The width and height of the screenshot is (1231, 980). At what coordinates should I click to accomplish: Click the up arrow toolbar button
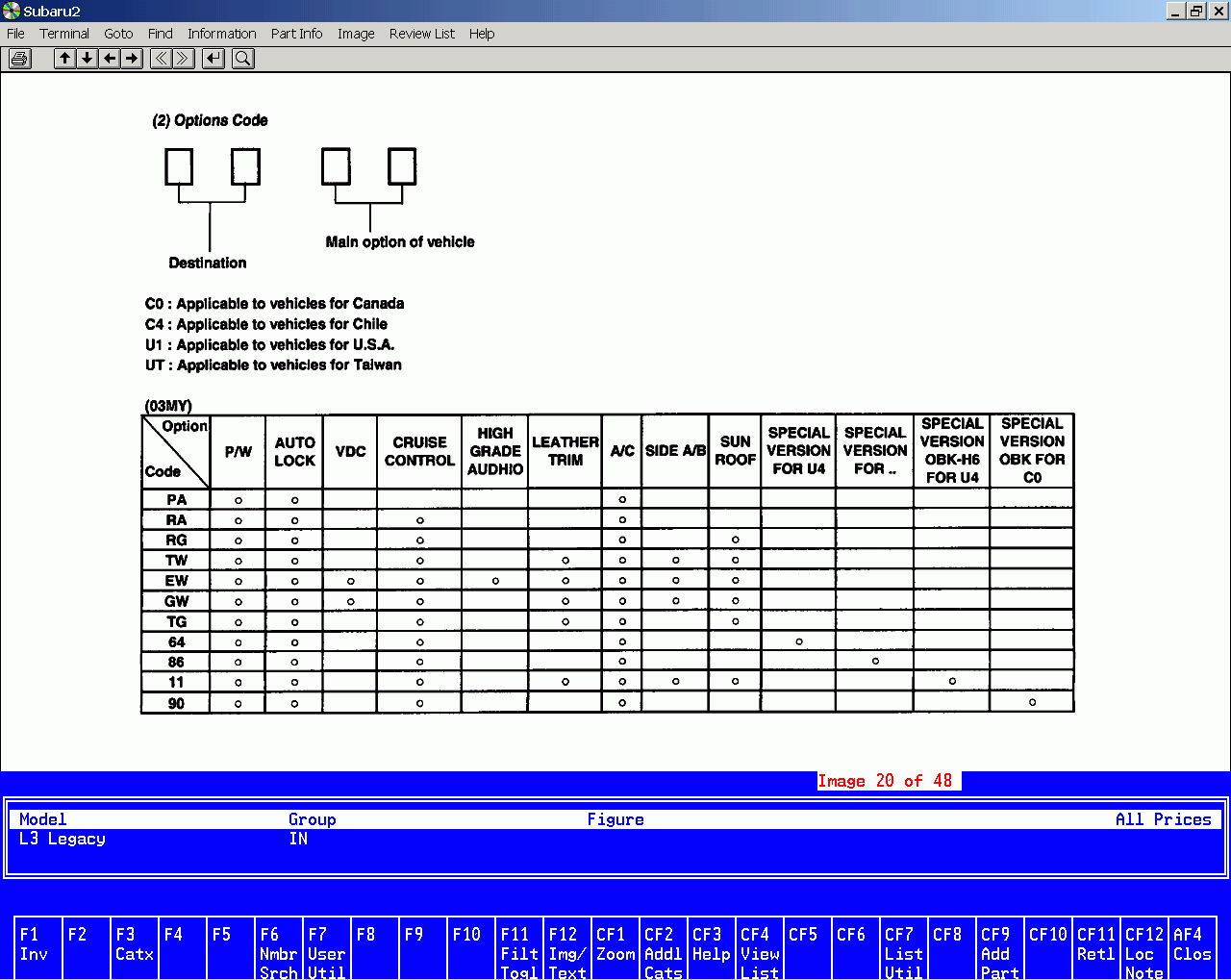coord(64,59)
